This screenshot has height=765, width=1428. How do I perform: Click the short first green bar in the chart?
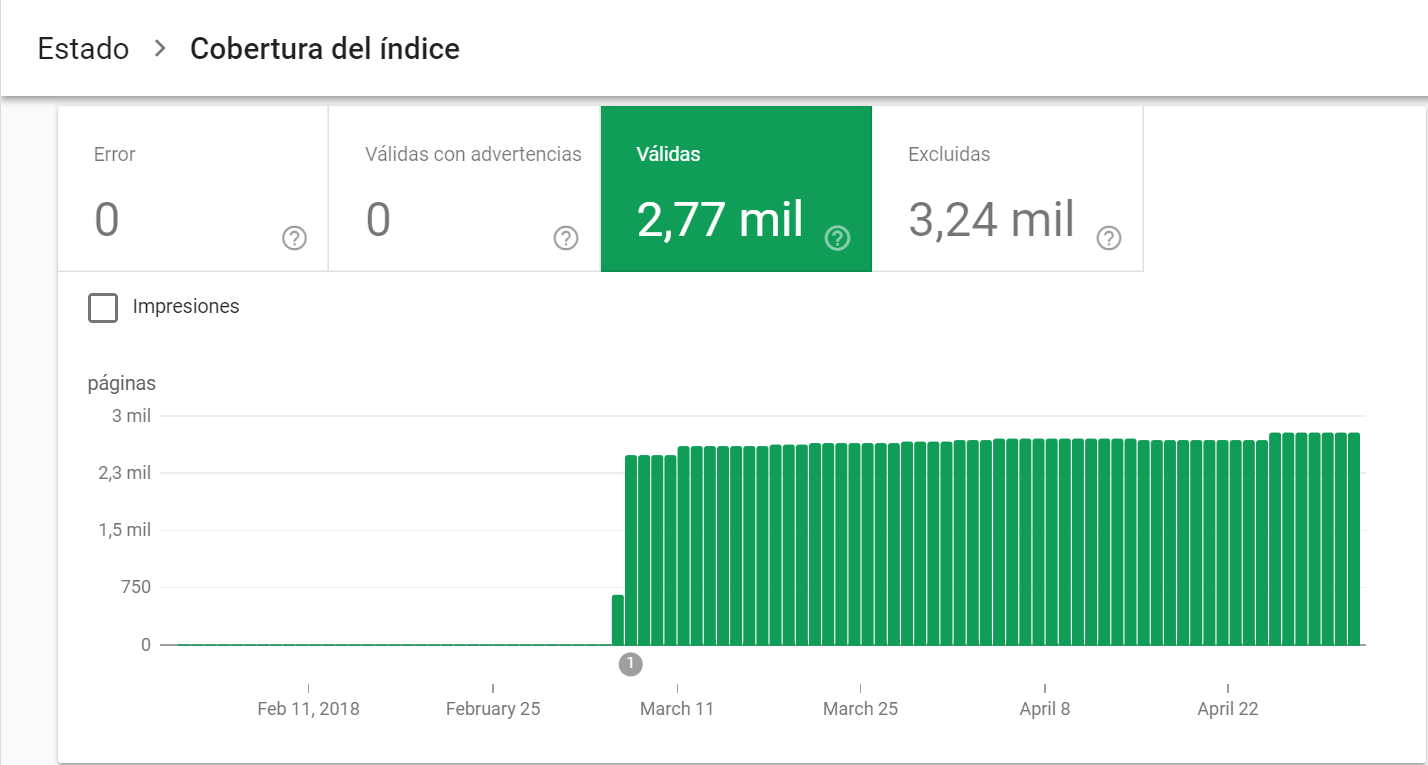pyautogui.click(x=618, y=621)
